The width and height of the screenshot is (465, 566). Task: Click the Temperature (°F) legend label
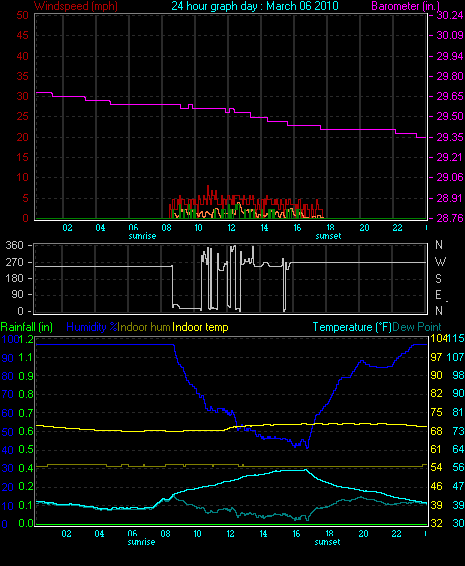click(352, 327)
